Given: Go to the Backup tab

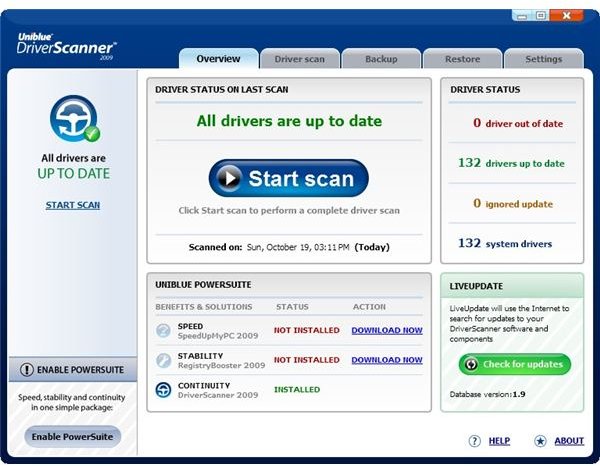Looking at the screenshot, I should click(381, 59).
